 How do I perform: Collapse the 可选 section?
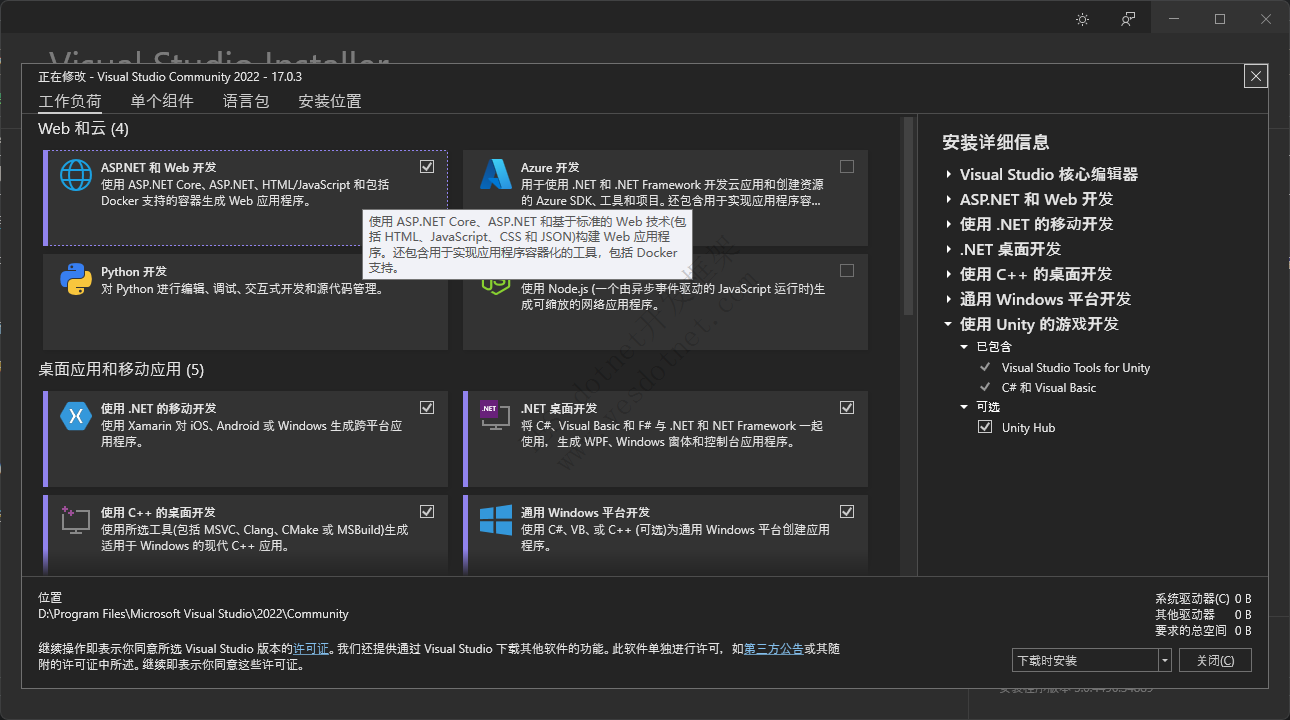tap(966, 407)
